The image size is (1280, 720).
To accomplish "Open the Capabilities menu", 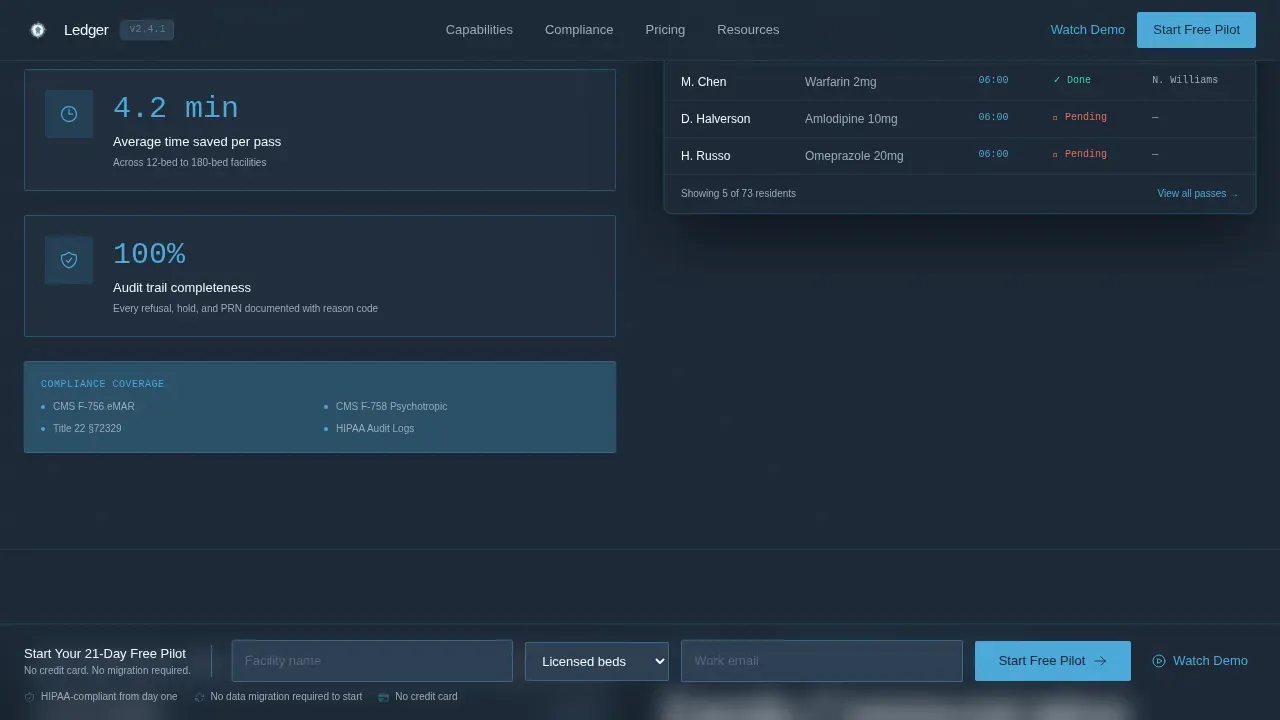I will point(479,30).
